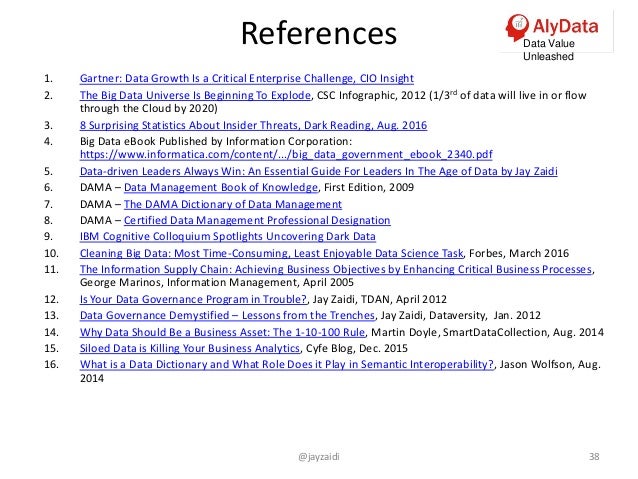Click the AlyData brand name text
This screenshot has height=479, width=638.
[x=566, y=26]
